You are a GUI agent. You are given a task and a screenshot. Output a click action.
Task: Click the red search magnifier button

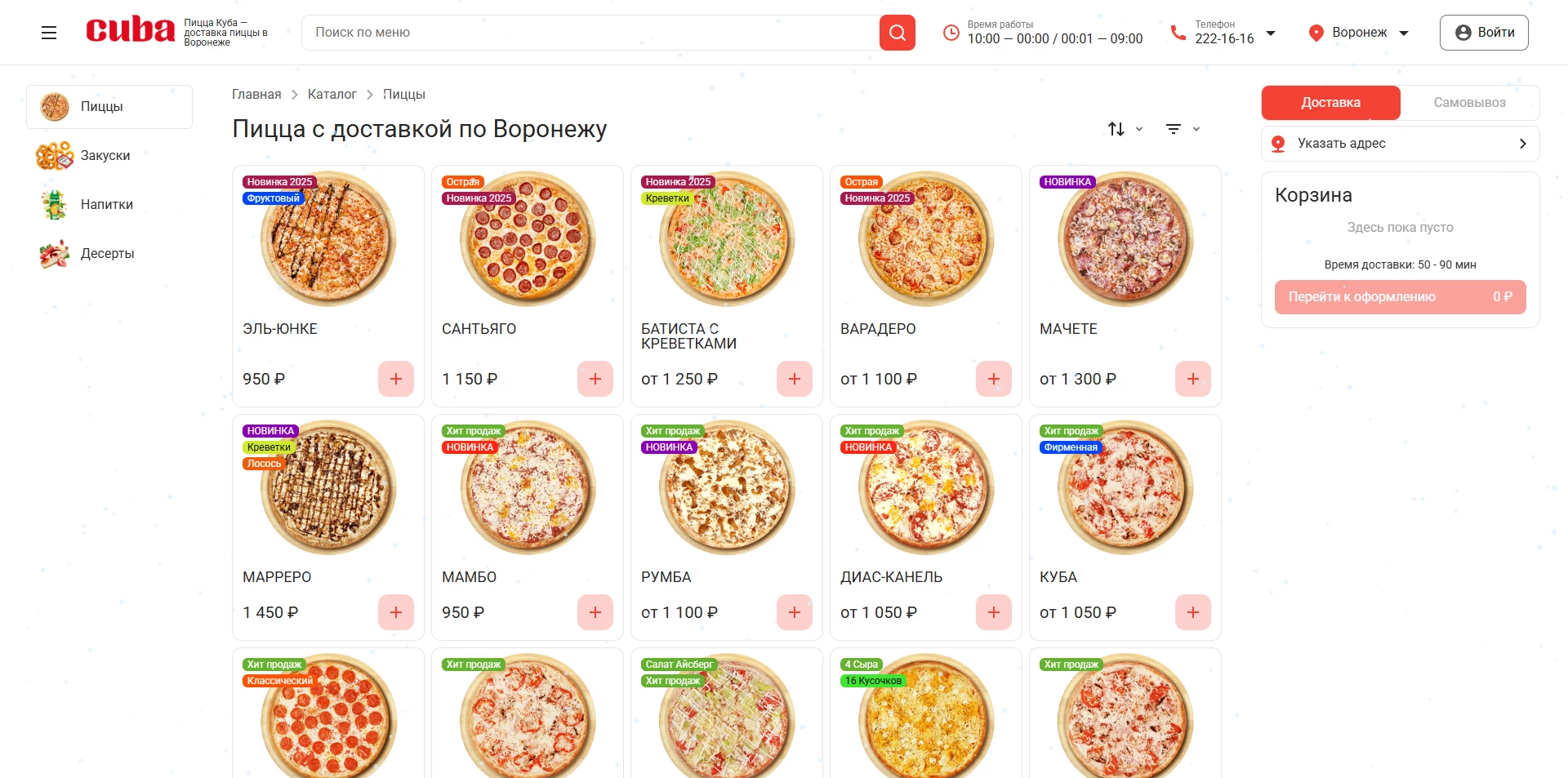click(897, 33)
